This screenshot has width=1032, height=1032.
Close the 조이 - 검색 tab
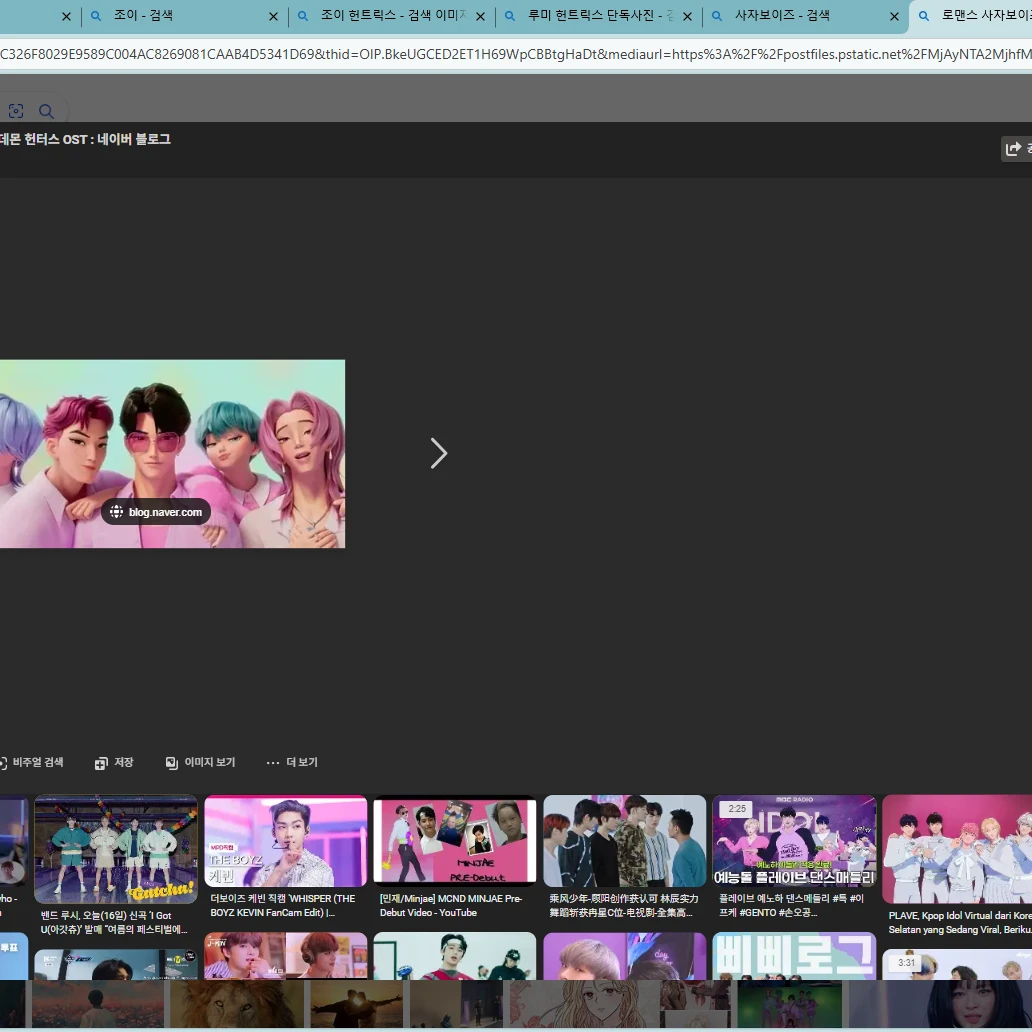[274, 16]
